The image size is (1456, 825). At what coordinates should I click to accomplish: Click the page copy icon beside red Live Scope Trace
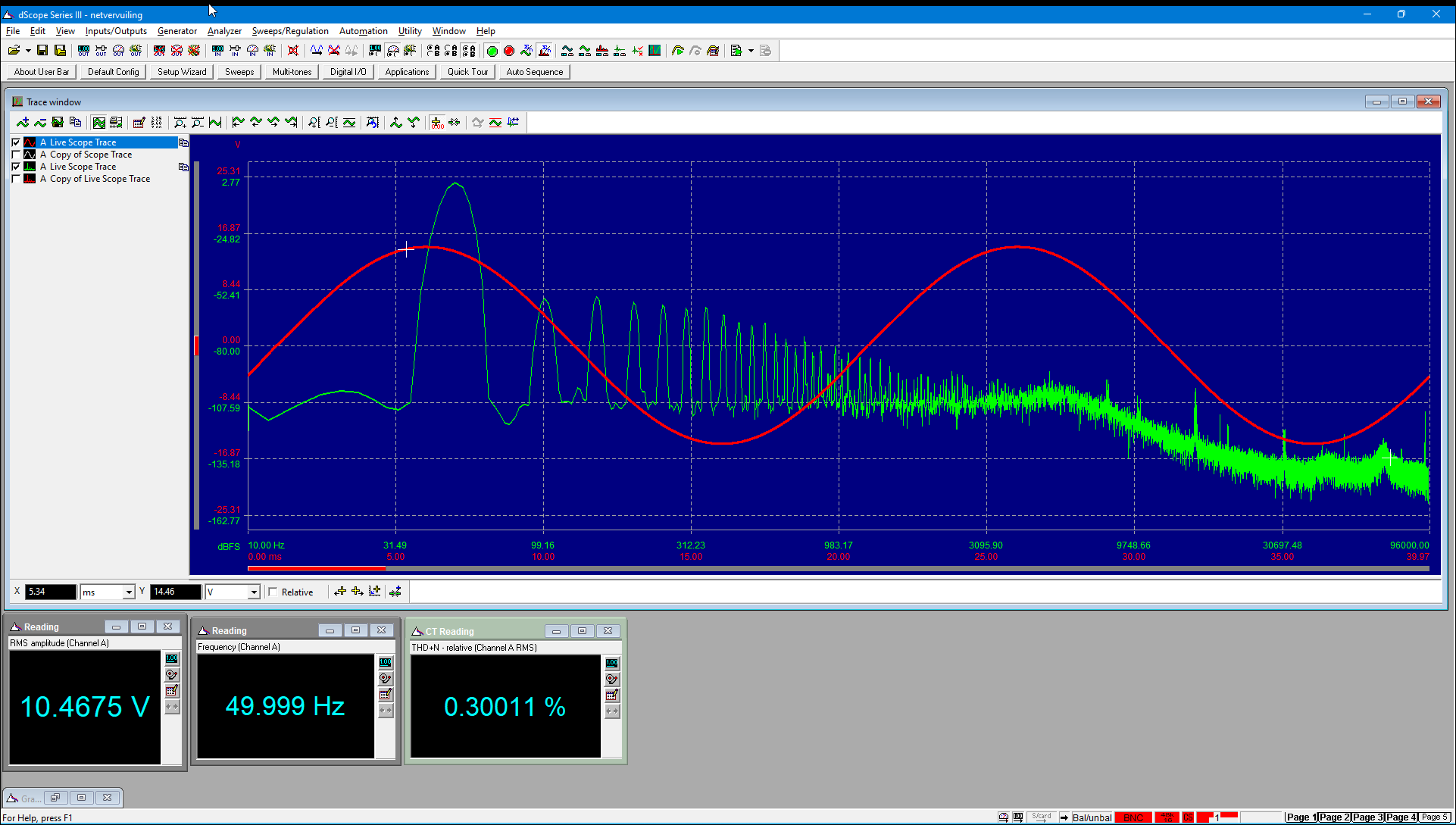point(183,142)
